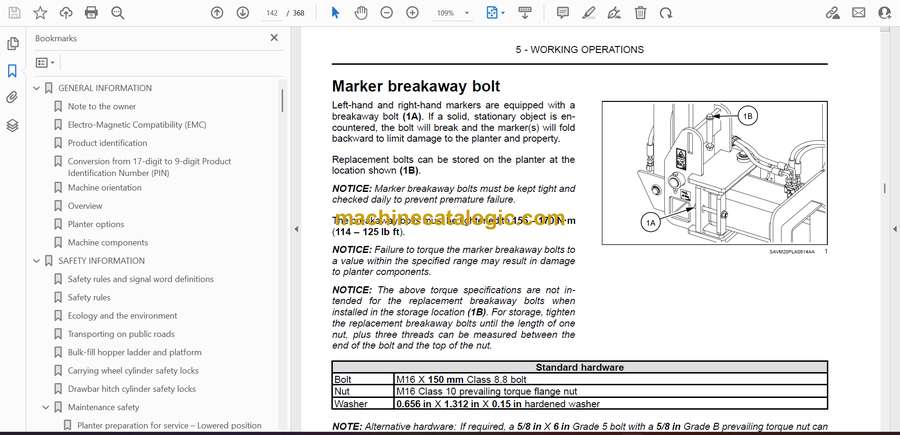Click the page number field showing 142

pyautogui.click(x=273, y=13)
